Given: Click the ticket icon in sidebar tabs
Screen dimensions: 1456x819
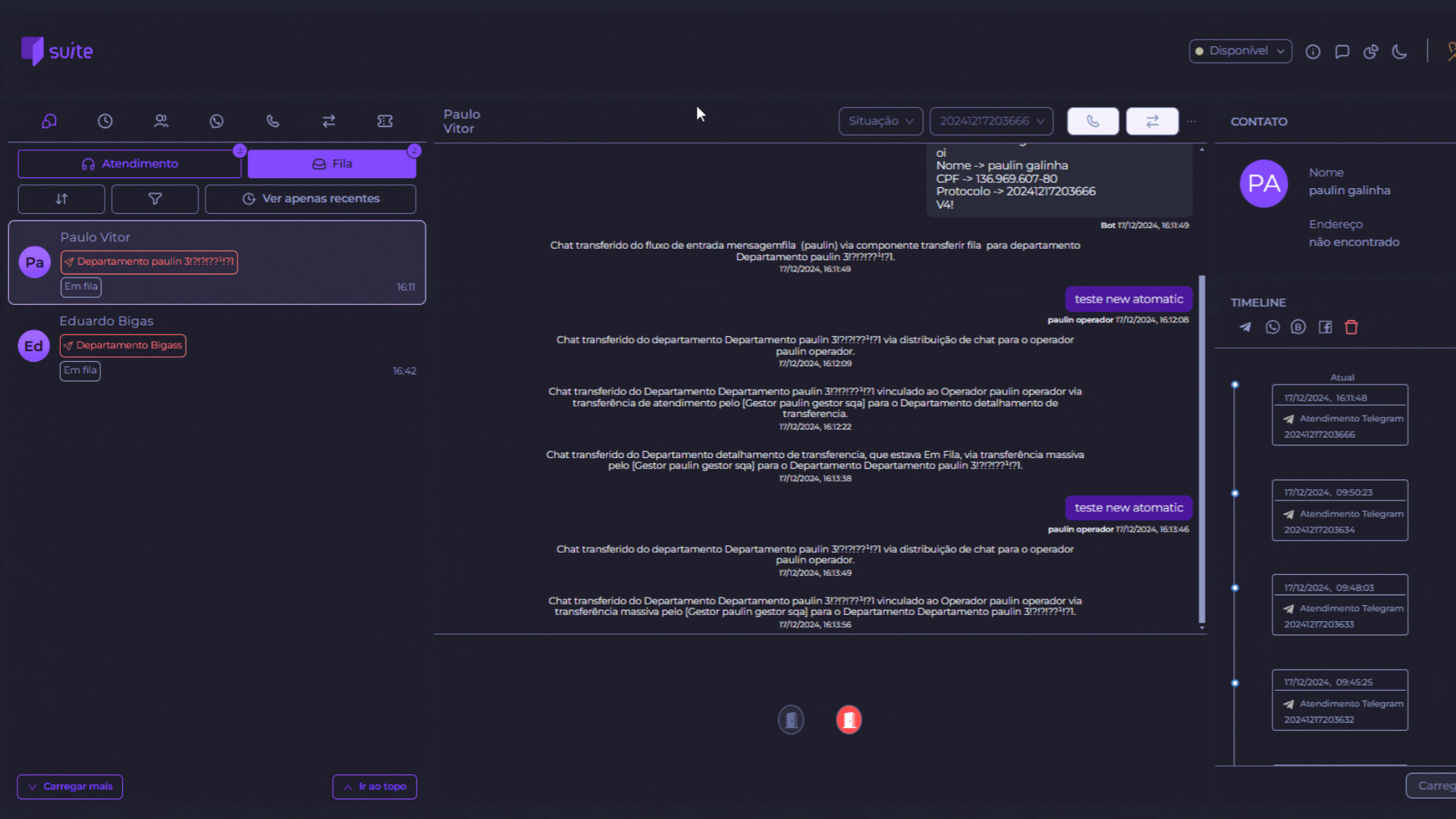Looking at the screenshot, I should [384, 121].
